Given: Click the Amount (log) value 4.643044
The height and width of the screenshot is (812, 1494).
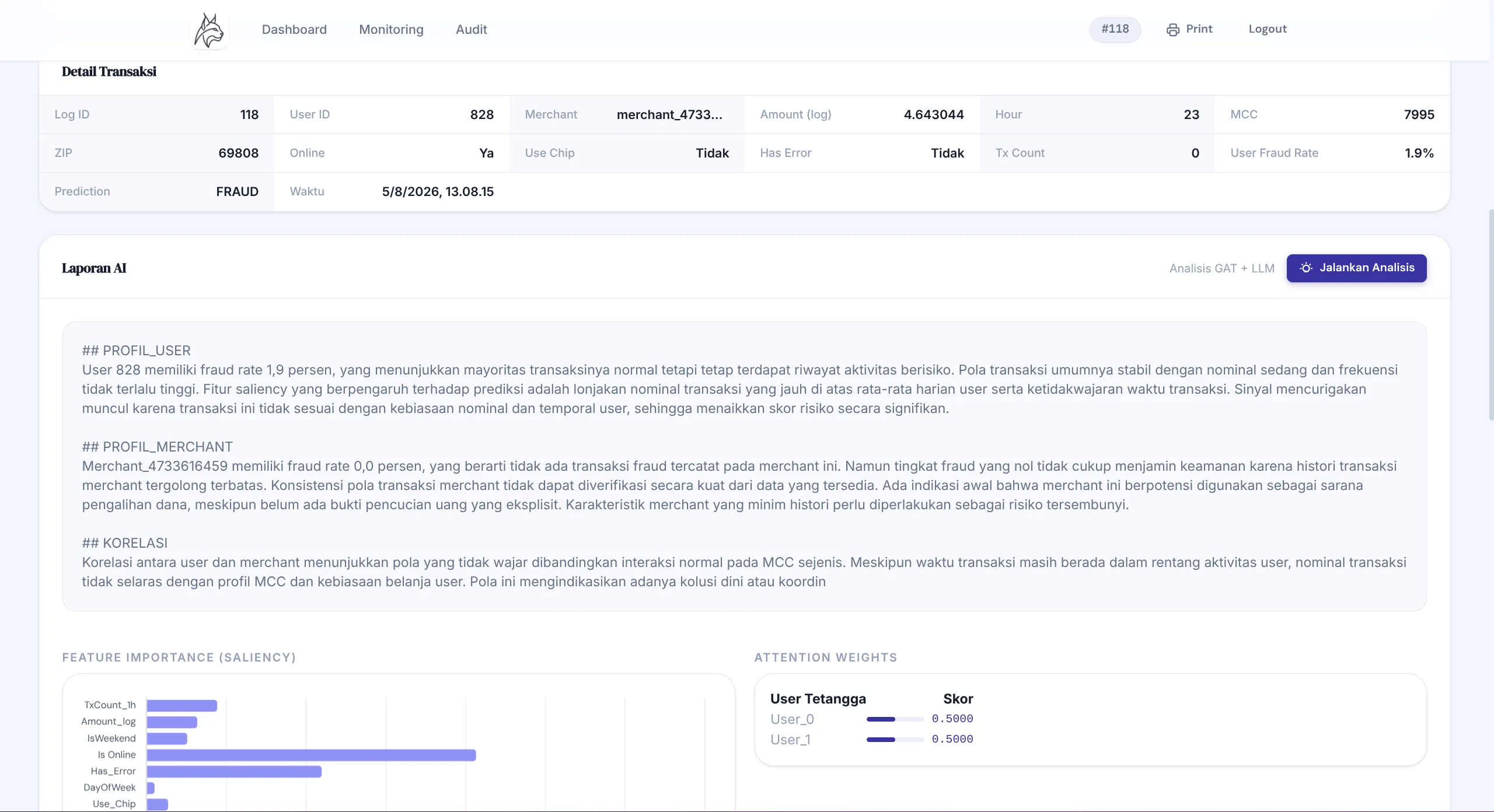Looking at the screenshot, I should [x=934, y=114].
